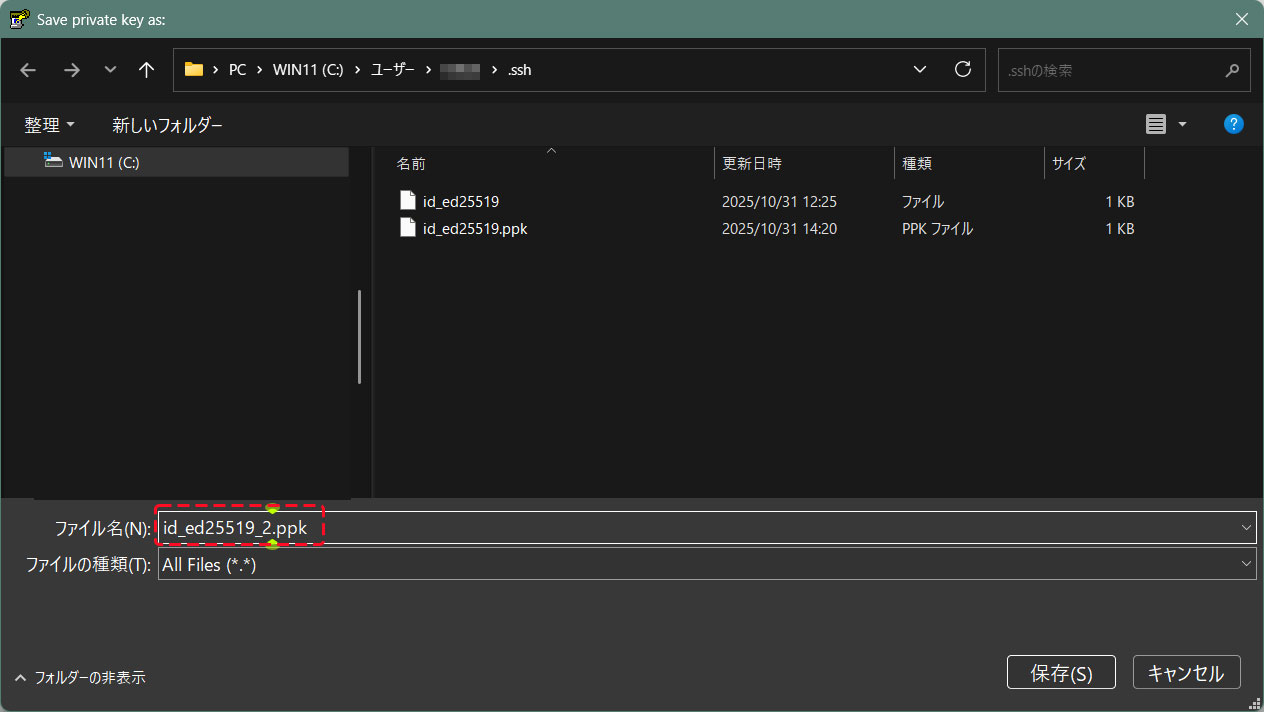Click the view layout icon
1264x712 pixels.
pos(1156,124)
